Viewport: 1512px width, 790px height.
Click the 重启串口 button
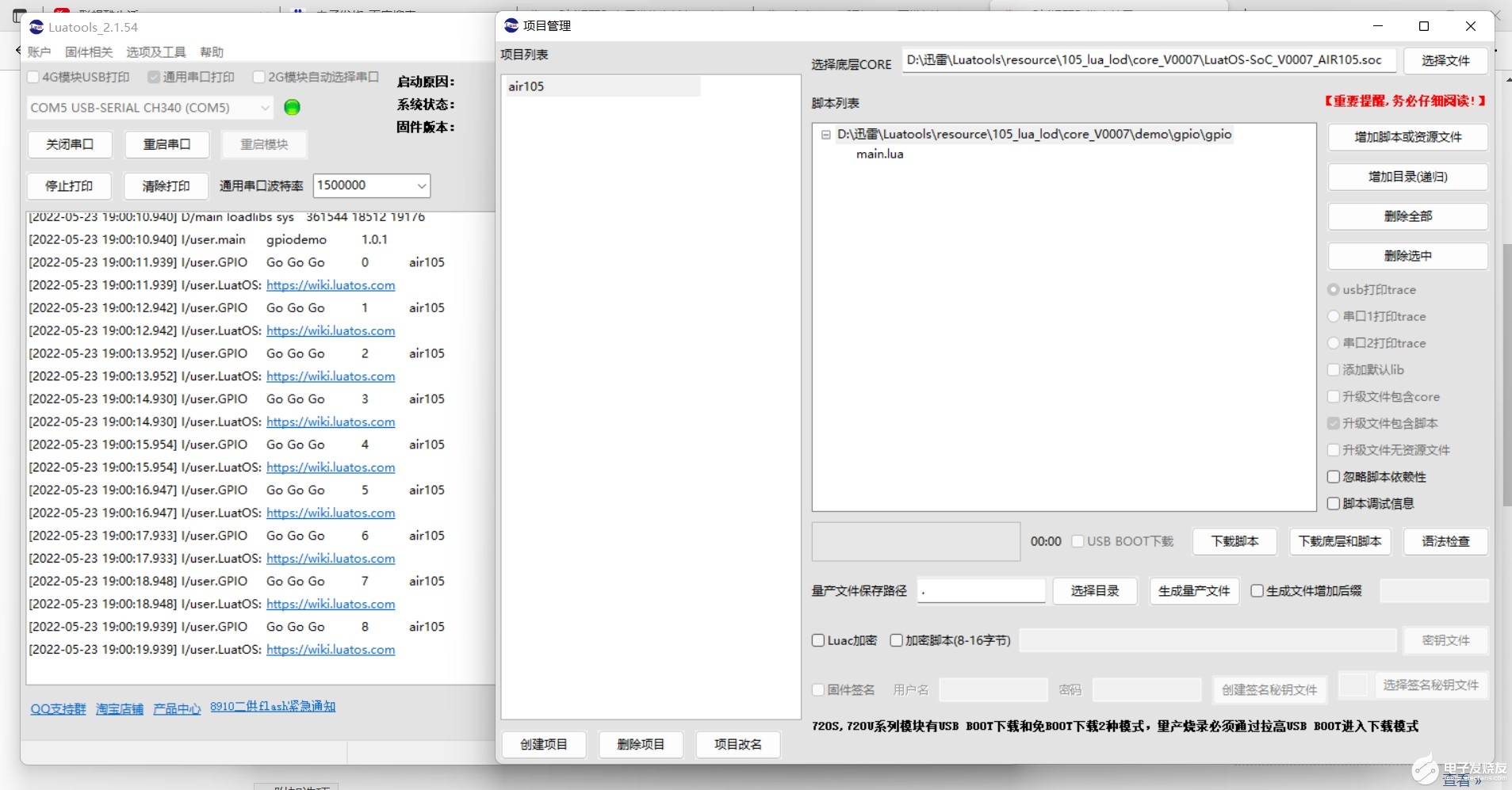tap(167, 144)
